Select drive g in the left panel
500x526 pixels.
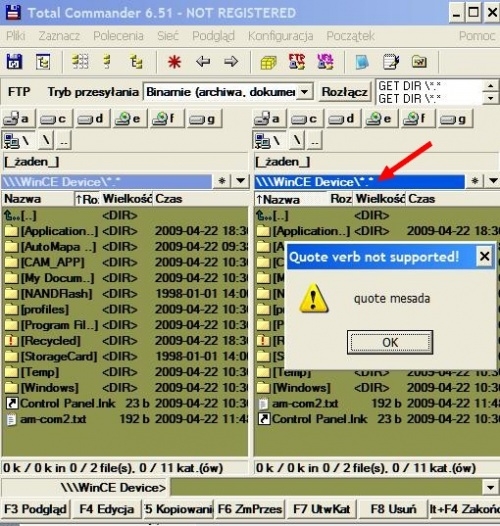(203, 119)
